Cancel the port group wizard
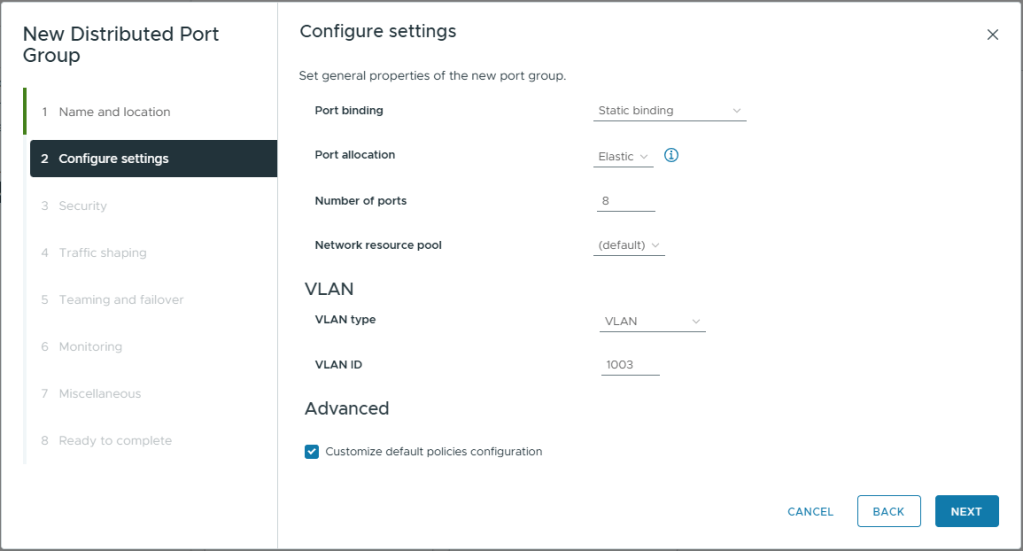1023x551 pixels. click(810, 511)
